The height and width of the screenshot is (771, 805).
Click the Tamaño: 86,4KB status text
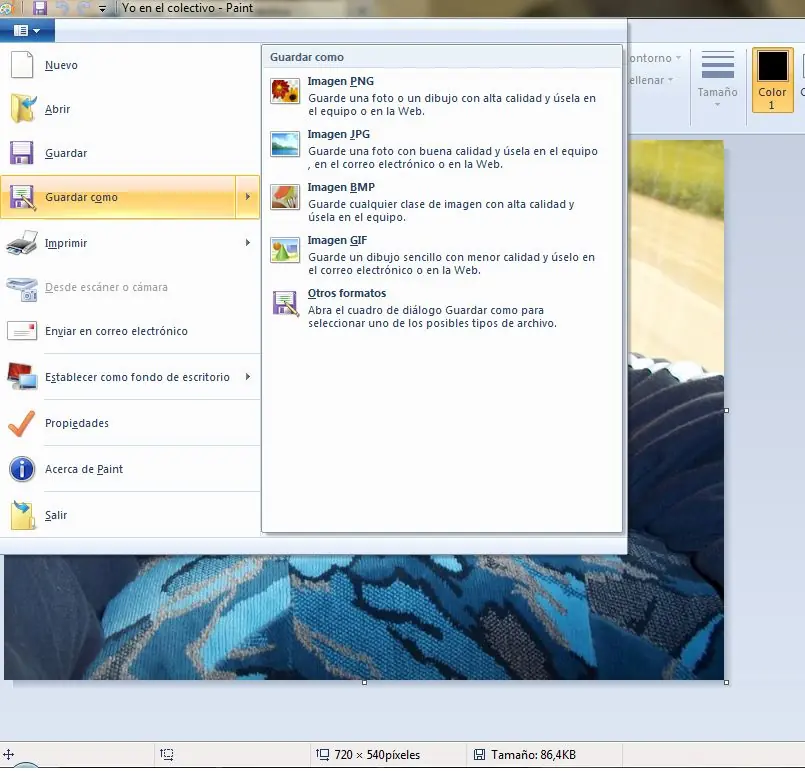[533, 755]
